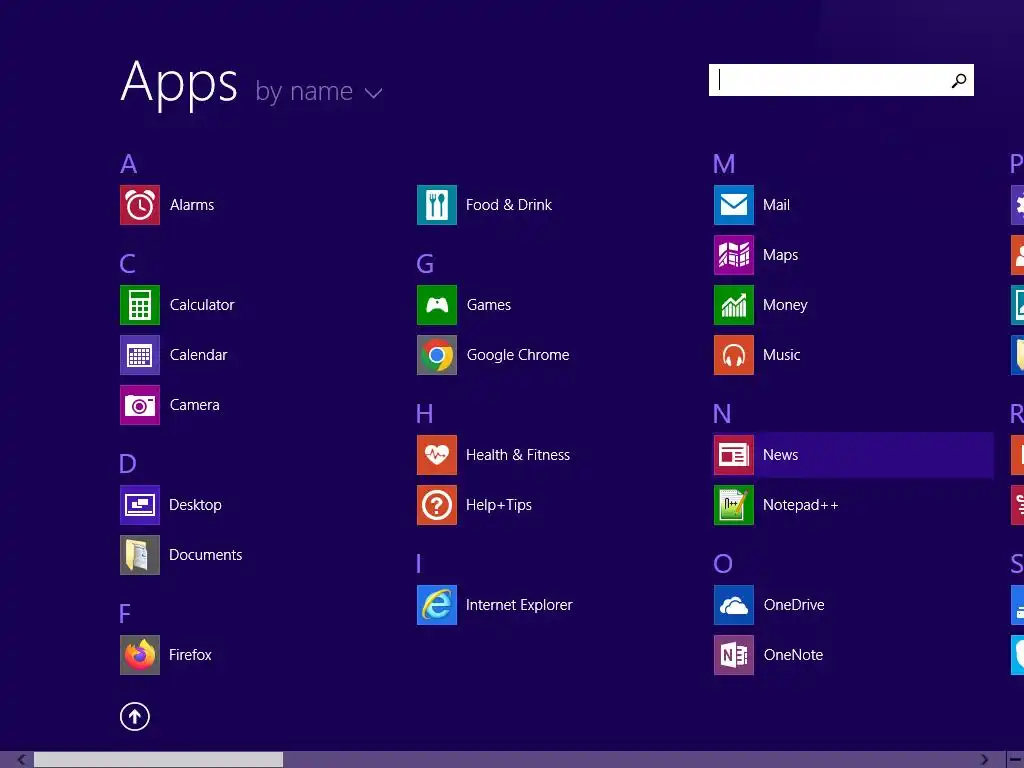
Task: Open the Desktop tile icon
Action: point(140,505)
